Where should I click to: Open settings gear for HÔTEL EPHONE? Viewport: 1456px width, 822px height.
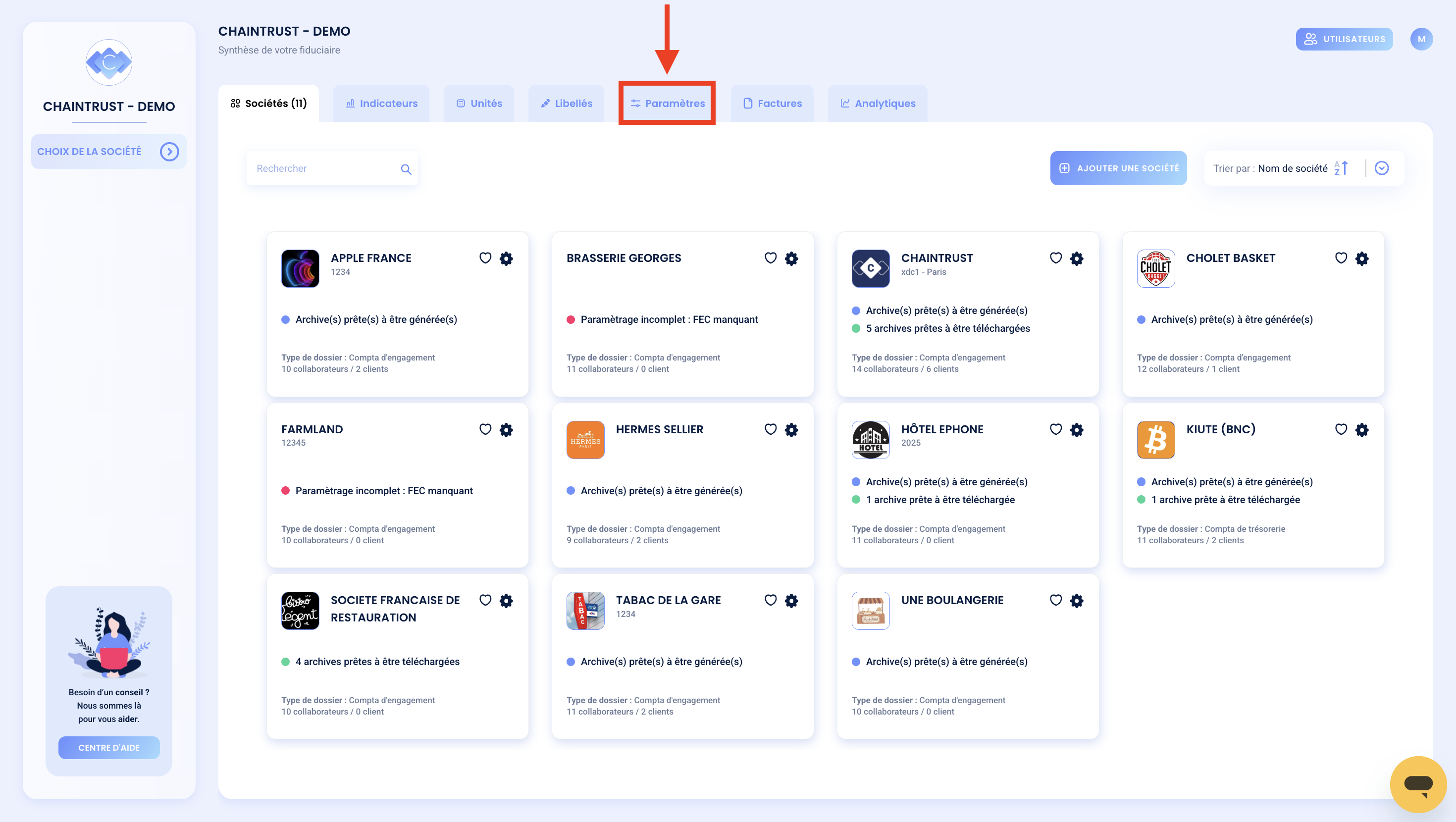[x=1077, y=430]
